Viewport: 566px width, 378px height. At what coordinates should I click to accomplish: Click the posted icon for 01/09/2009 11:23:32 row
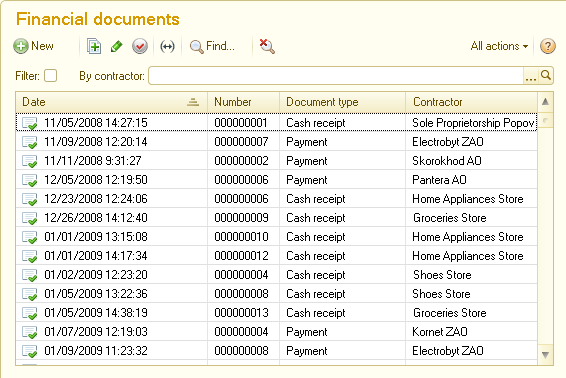pos(29,351)
